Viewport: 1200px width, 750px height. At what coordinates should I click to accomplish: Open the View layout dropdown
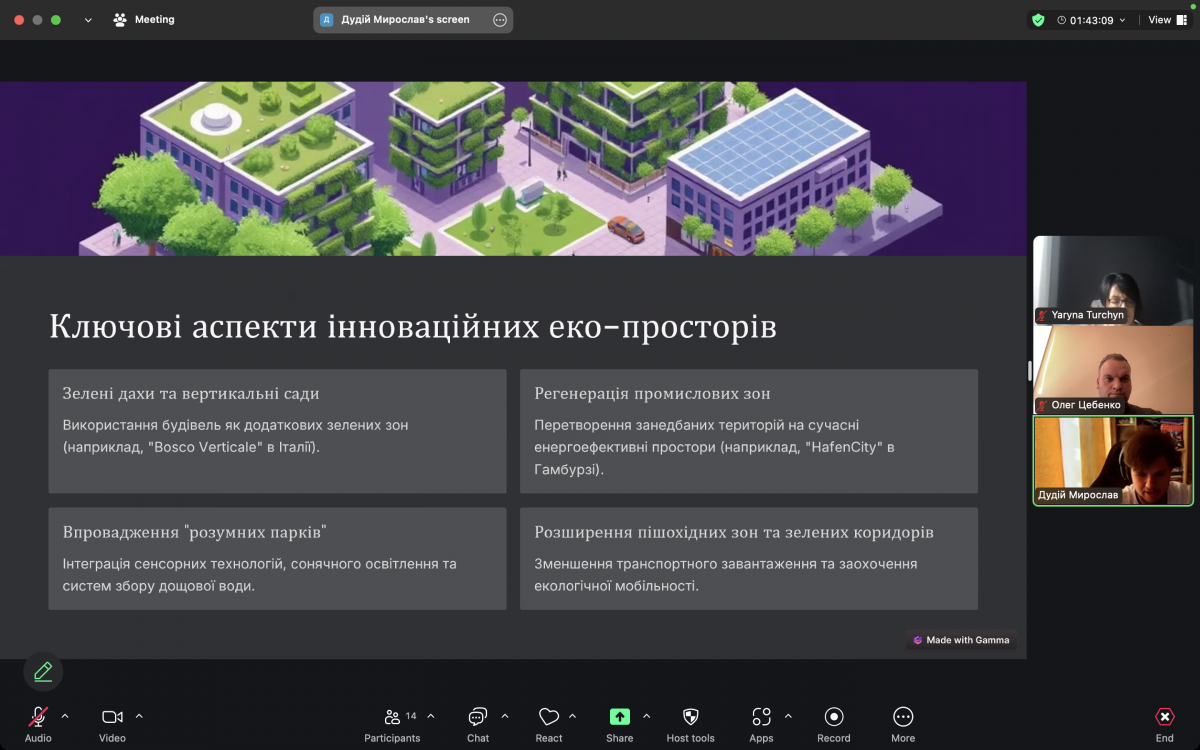point(1164,19)
